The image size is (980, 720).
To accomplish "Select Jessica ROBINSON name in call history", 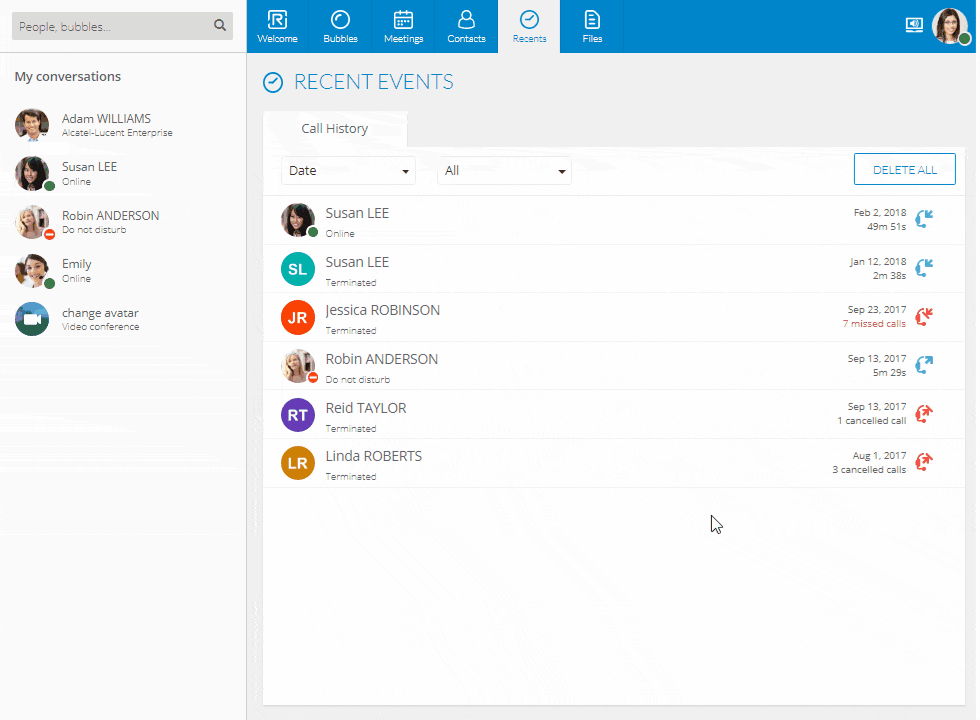I will tap(382, 311).
